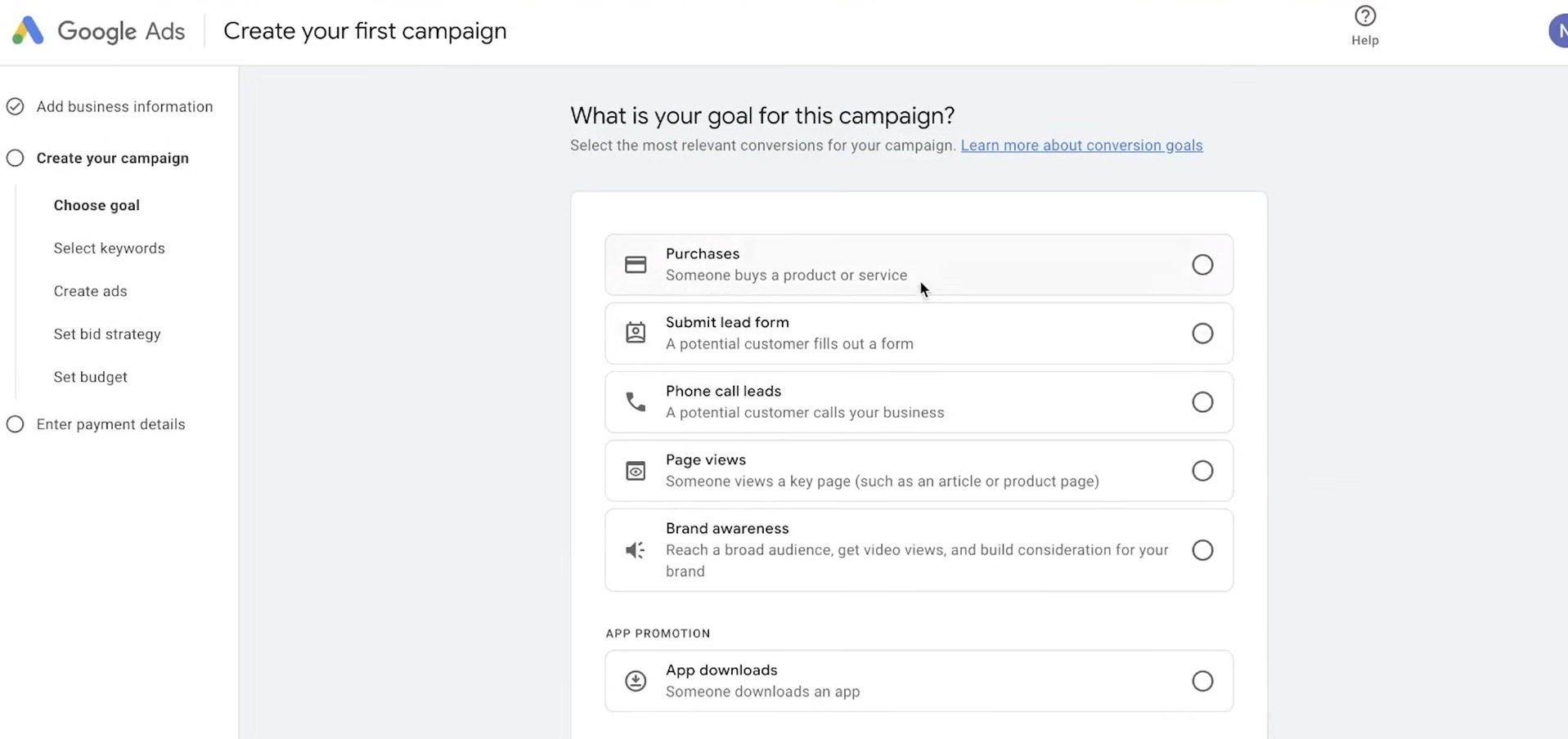
Task: Click the Page views eye icon
Action: 636,471
